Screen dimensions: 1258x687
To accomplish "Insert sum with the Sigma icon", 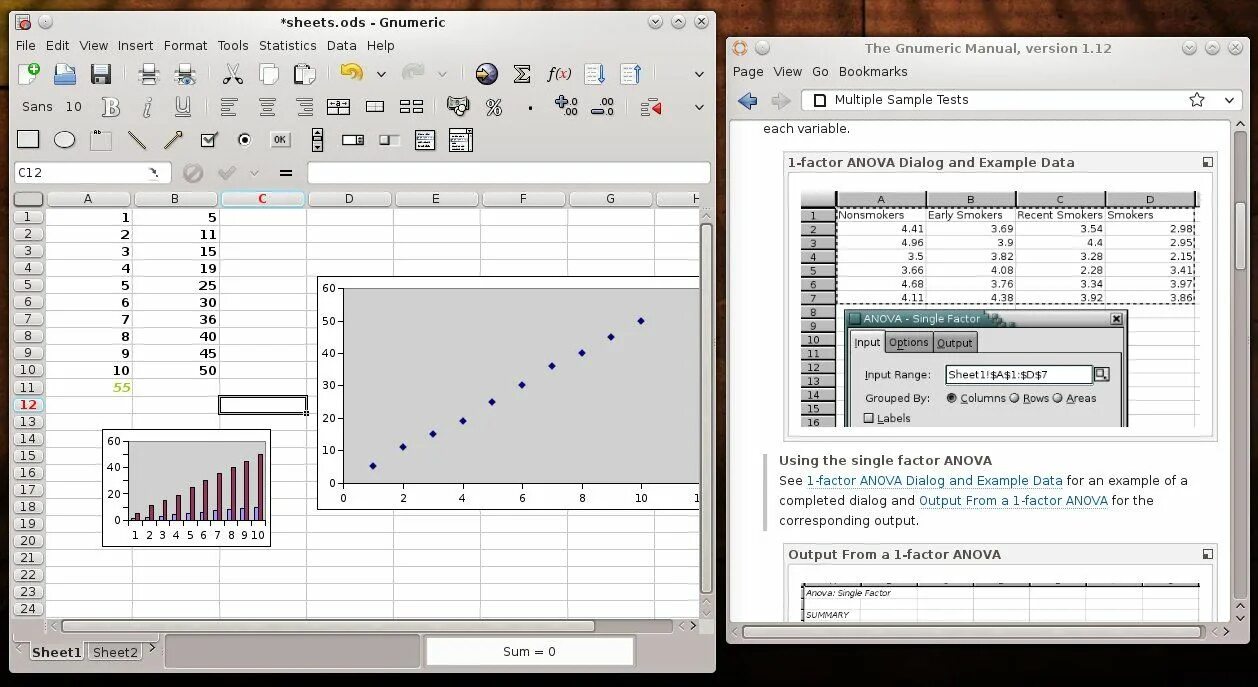I will (x=522, y=74).
